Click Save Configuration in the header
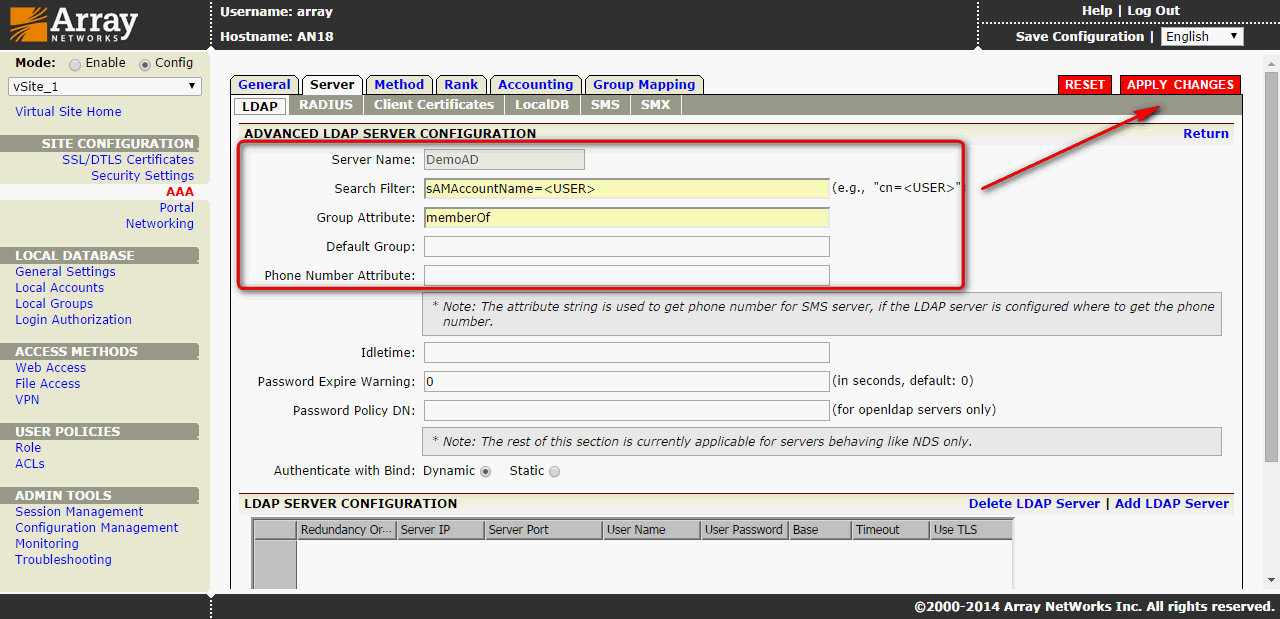 click(1079, 37)
